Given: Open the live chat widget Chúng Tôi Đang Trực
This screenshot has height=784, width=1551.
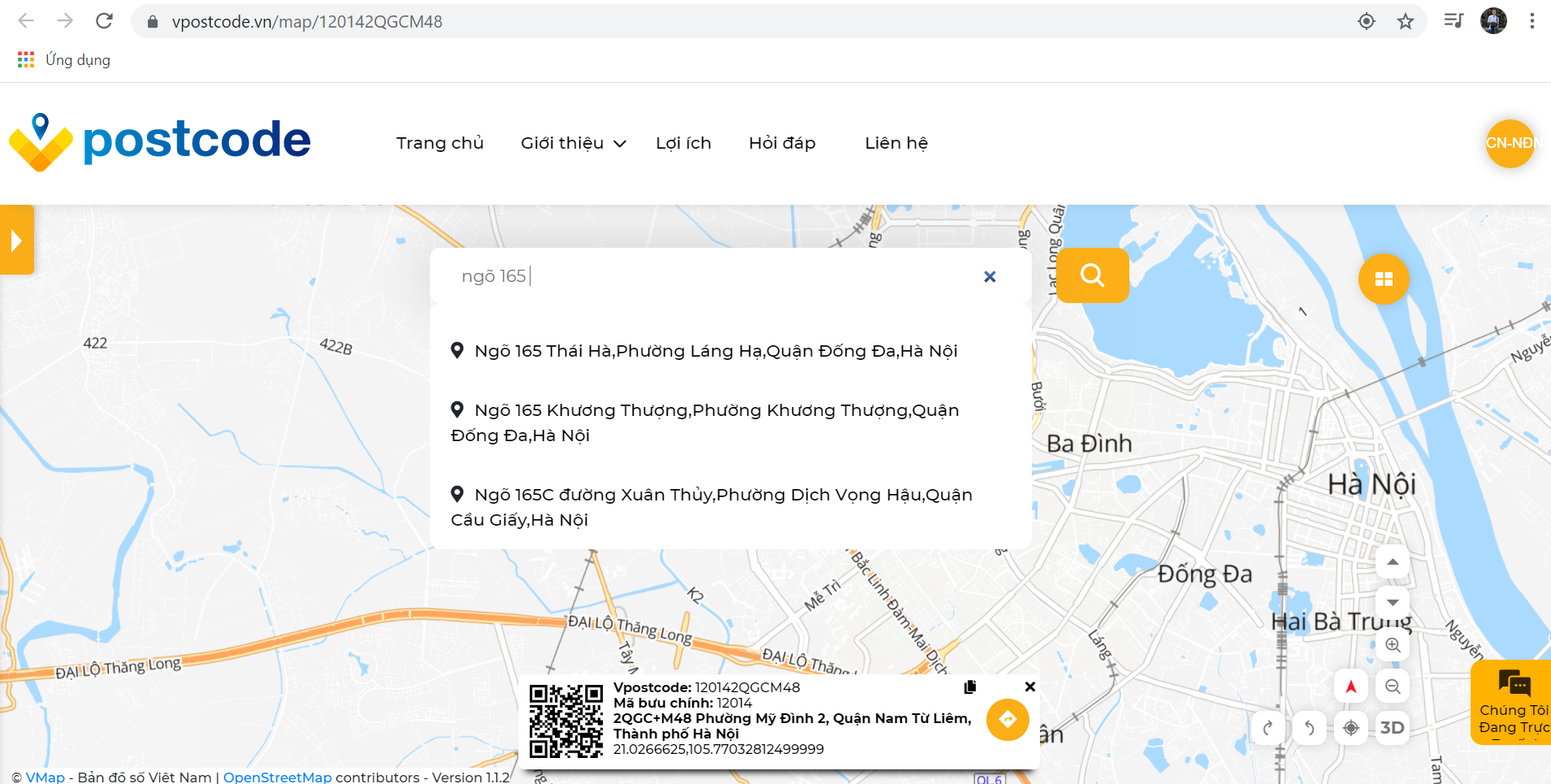Looking at the screenshot, I should point(1512,702).
